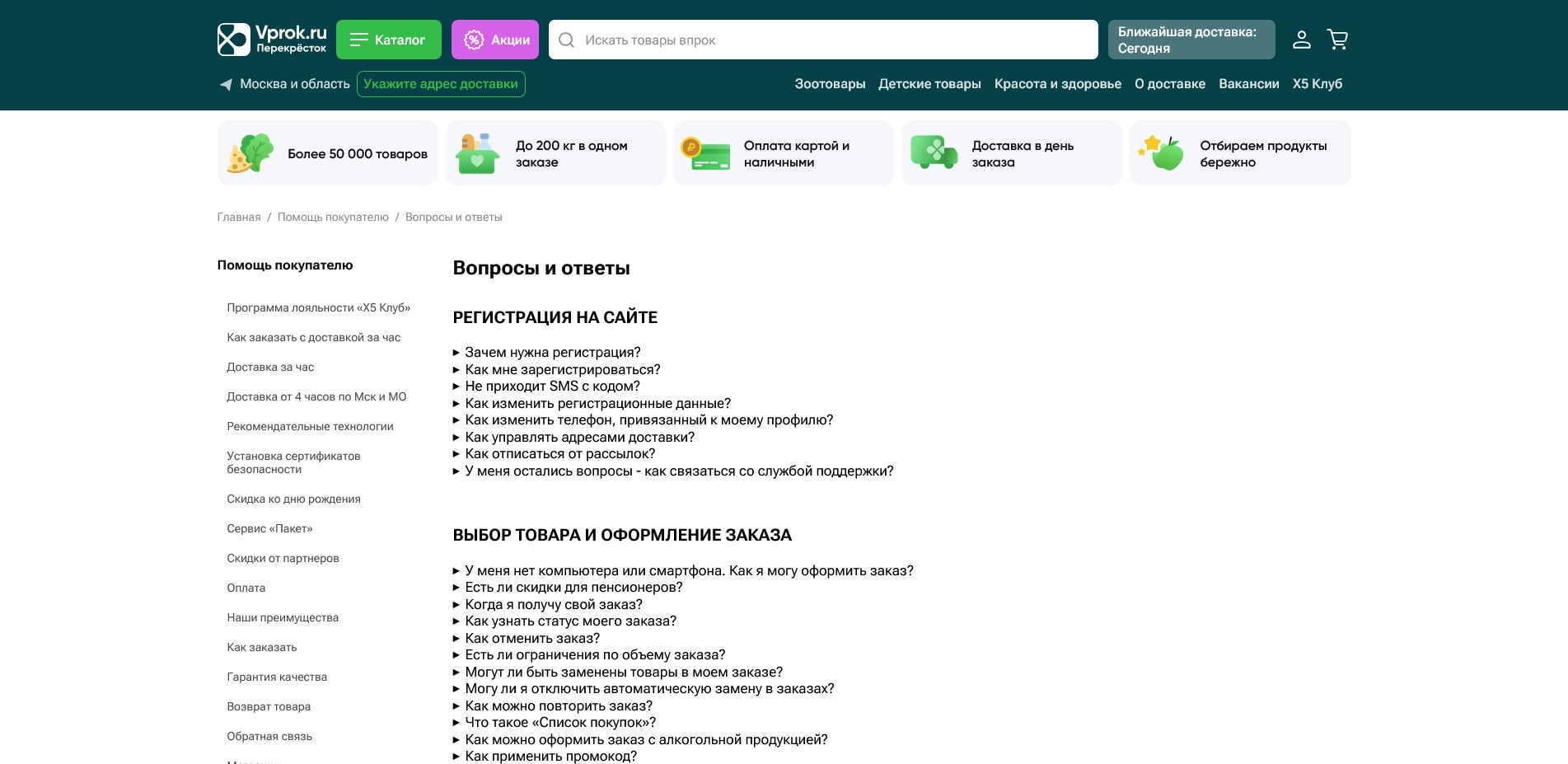
Task: Click the search magnifier icon
Action: point(566,40)
